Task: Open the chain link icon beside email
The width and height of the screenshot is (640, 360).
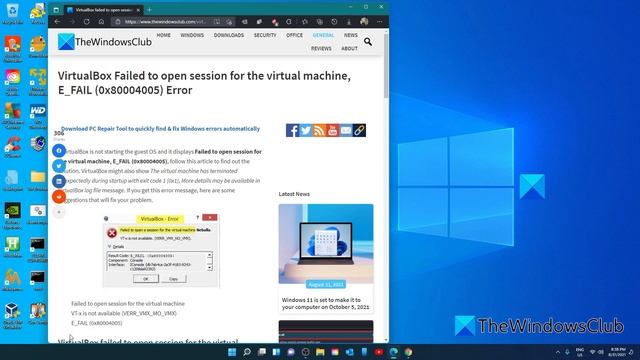Action: click(360, 130)
